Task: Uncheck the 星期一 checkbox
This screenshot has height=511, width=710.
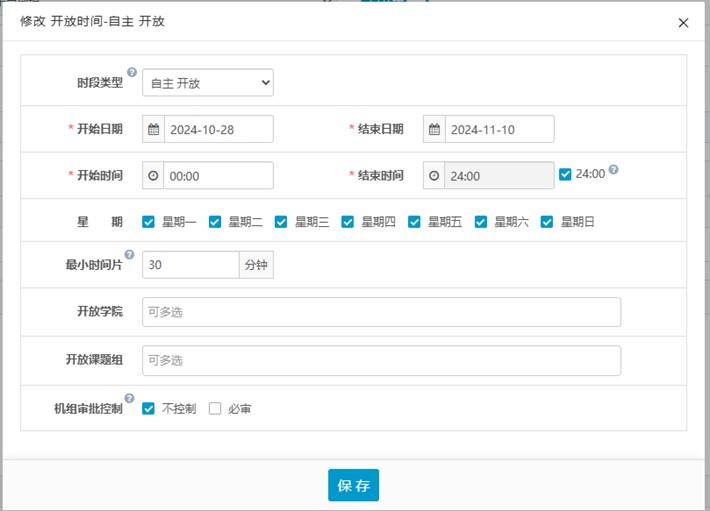Action: [149, 222]
